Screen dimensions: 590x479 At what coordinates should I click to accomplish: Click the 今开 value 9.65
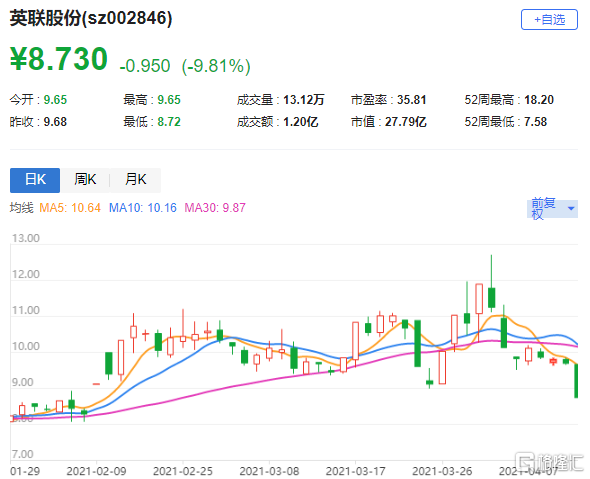[55, 100]
